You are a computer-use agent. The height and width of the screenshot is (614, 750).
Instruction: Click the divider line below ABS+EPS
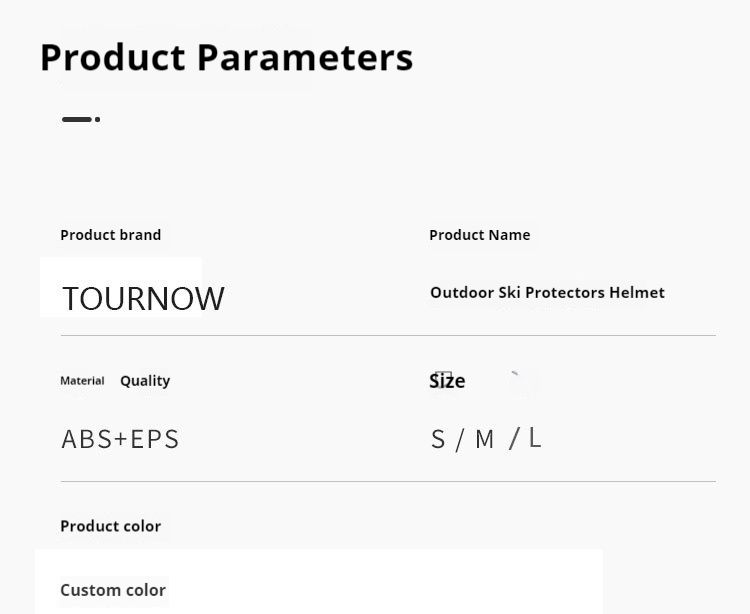388,481
